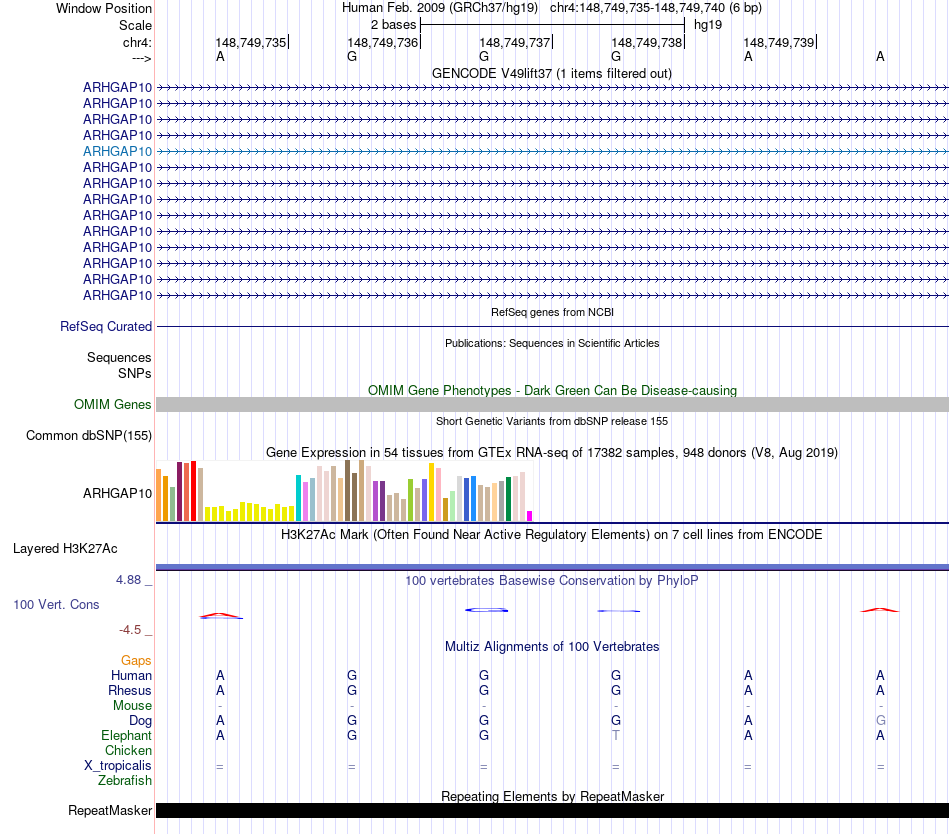Open Publications: Sequences in Scientific Articles title
The width and height of the screenshot is (950, 834).
pyautogui.click(x=552, y=343)
